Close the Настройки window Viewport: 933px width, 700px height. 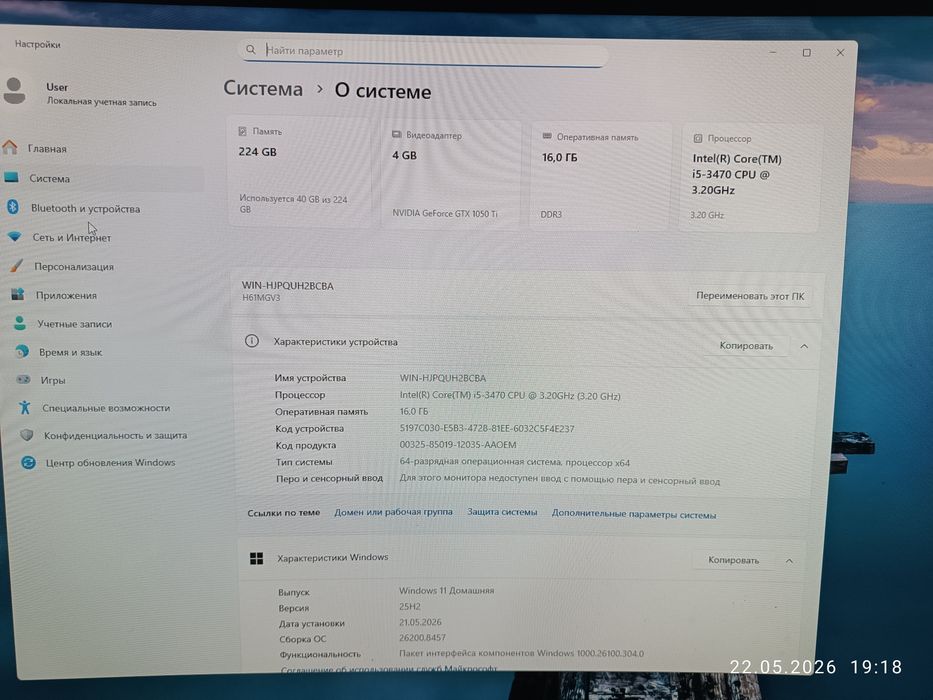[x=840, y=52]
